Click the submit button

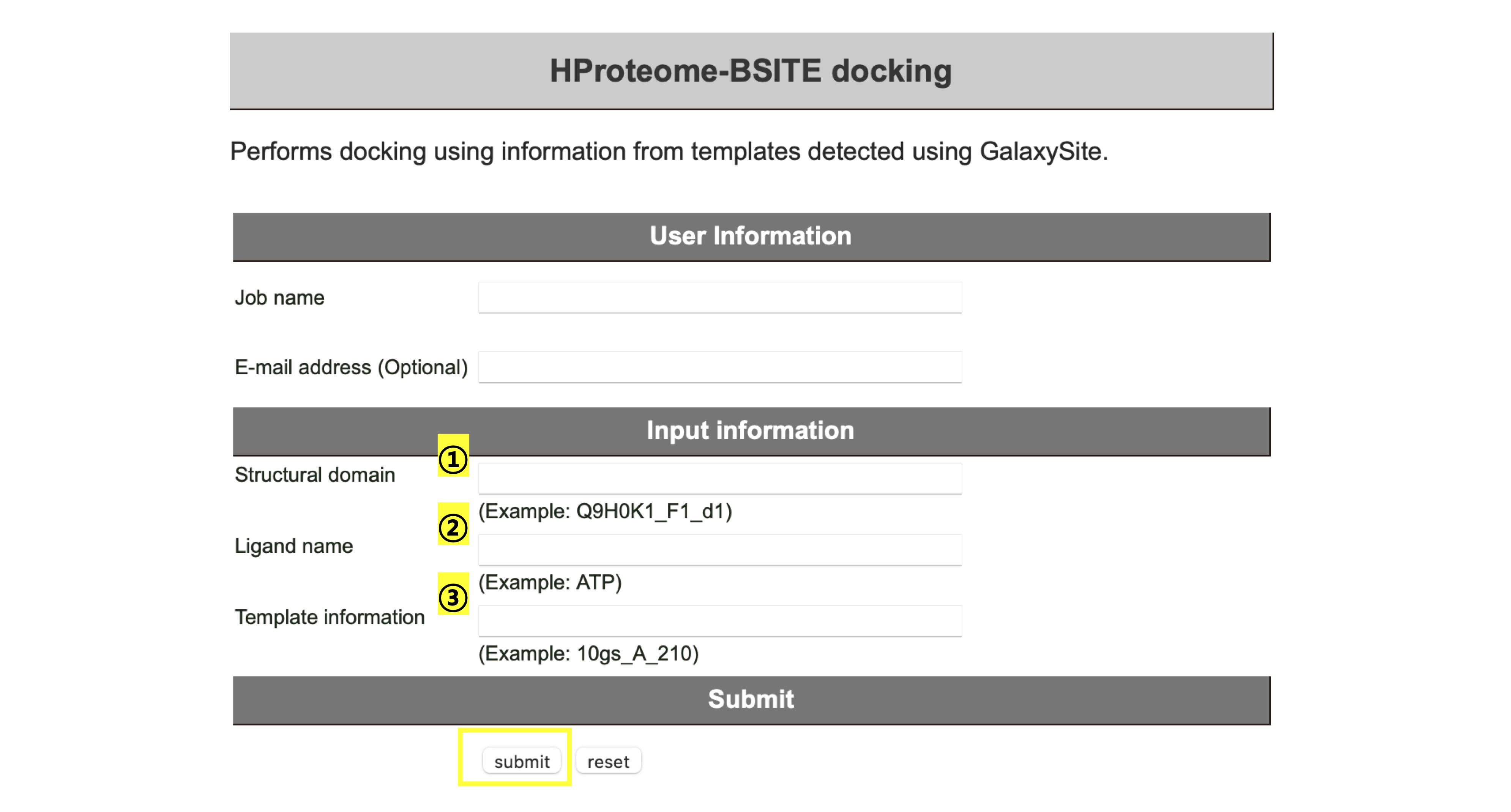click(x=522, y=761)
